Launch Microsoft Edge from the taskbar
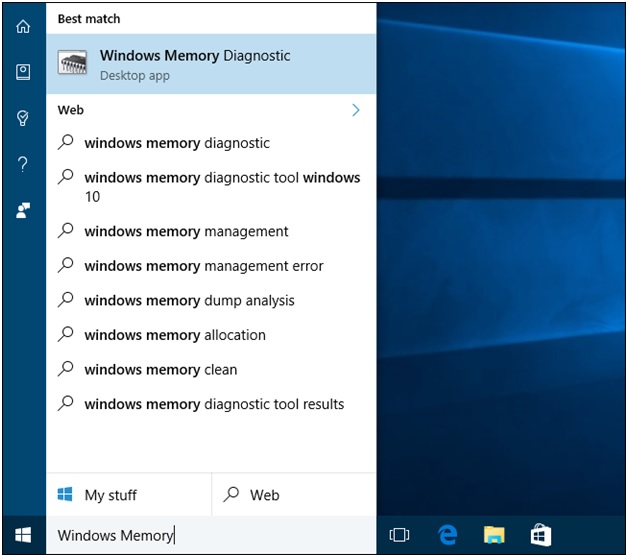Image resolution: width=628 pixels, height=557 pixels. (447, 535)
